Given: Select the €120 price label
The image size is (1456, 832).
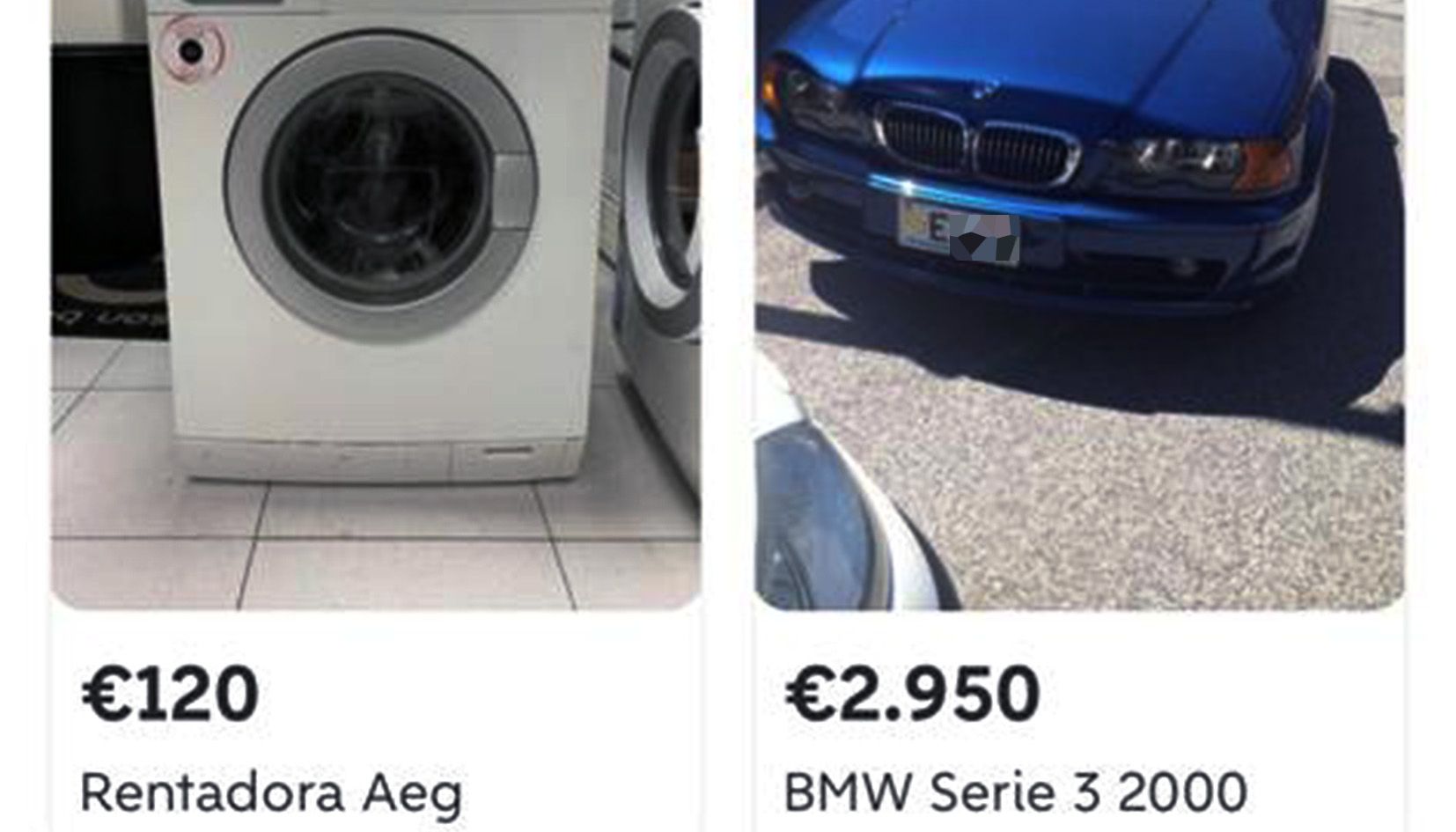Looking at the screenshot, I should pyautogui.click(x=170, y=694).
